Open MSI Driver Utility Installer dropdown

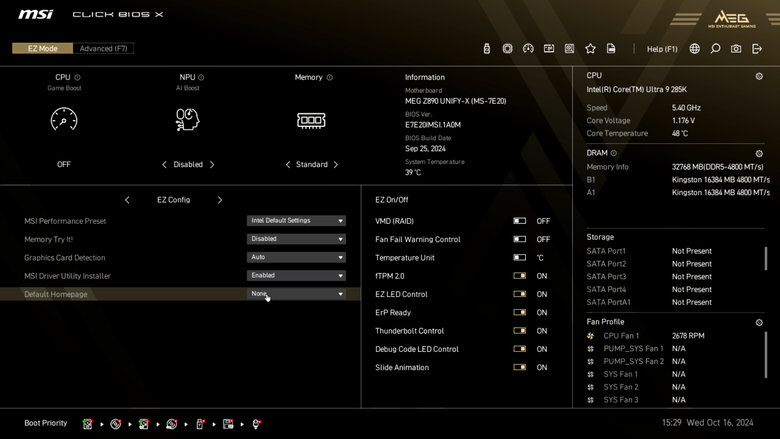point(296,275)
